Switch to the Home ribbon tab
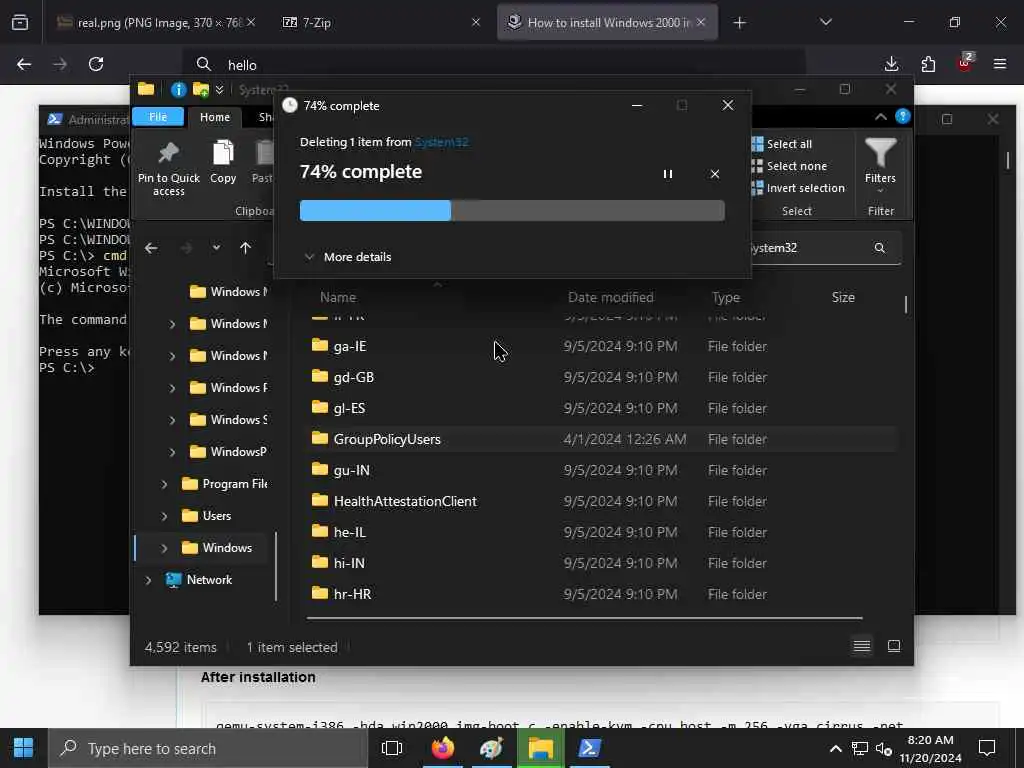This screenshot has height=768, width=1024. click(x=215, y=117)
